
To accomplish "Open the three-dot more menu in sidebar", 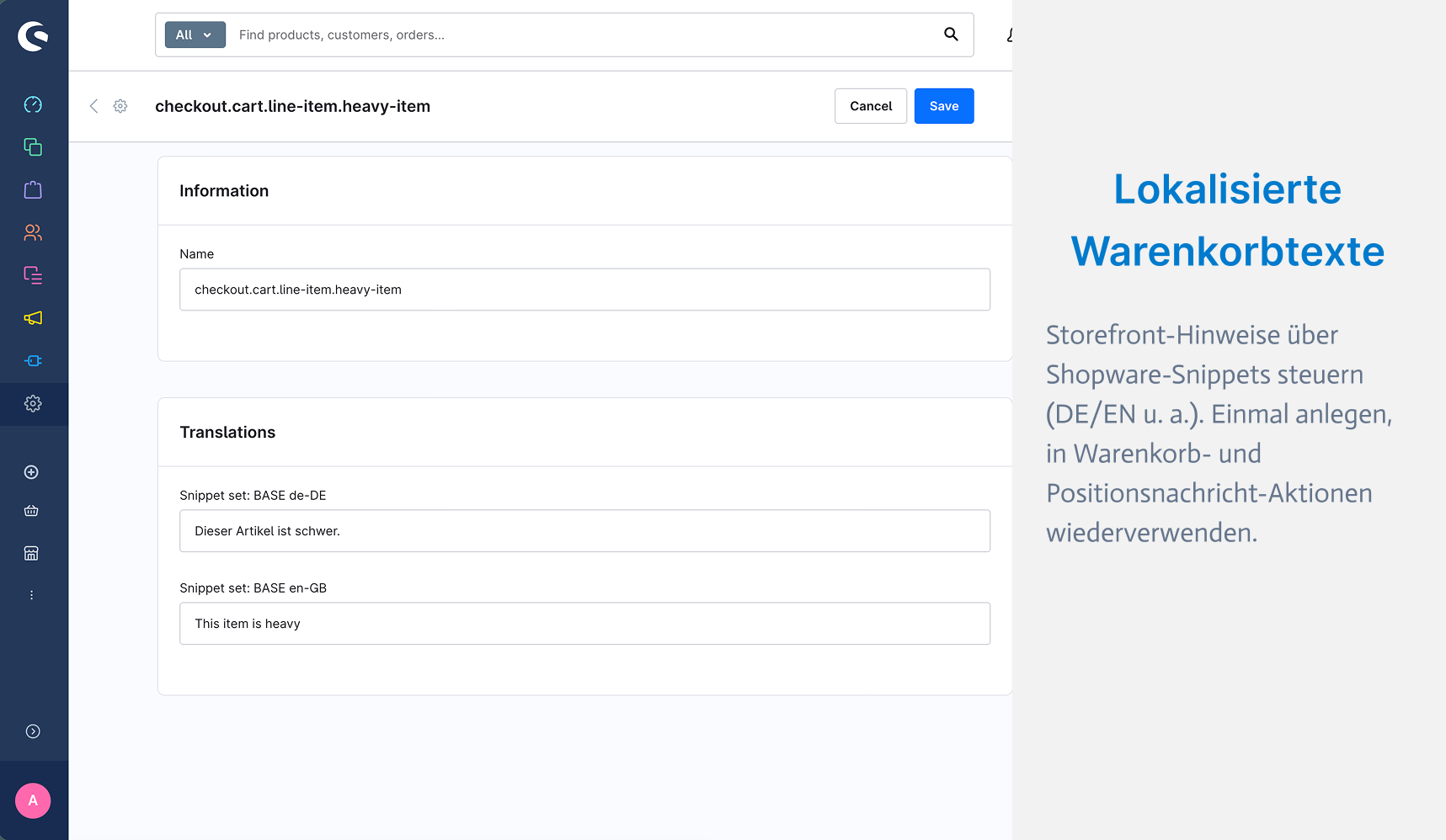I will tap(31, 595).
